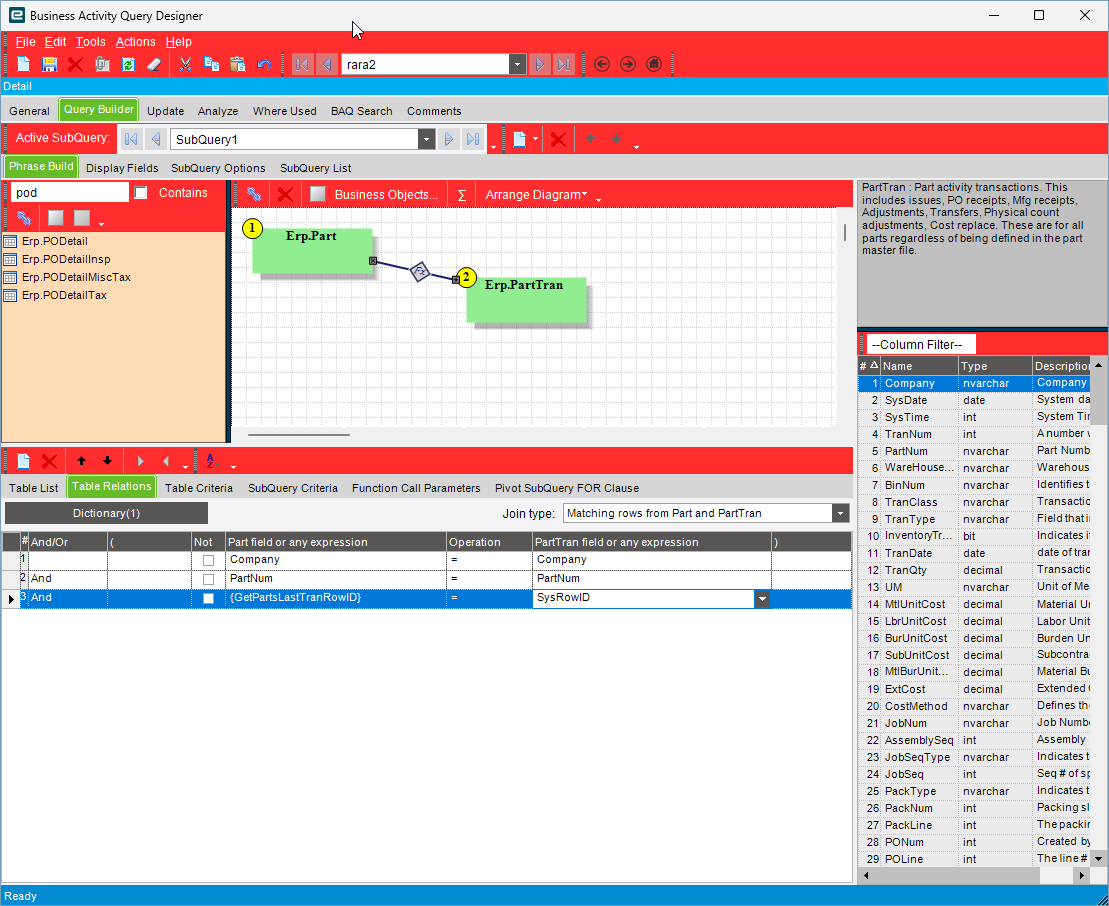Click the New query icon in main toolbar
Image resolution: width=1109 pixels, height=906 pixels.
point(23,64)
